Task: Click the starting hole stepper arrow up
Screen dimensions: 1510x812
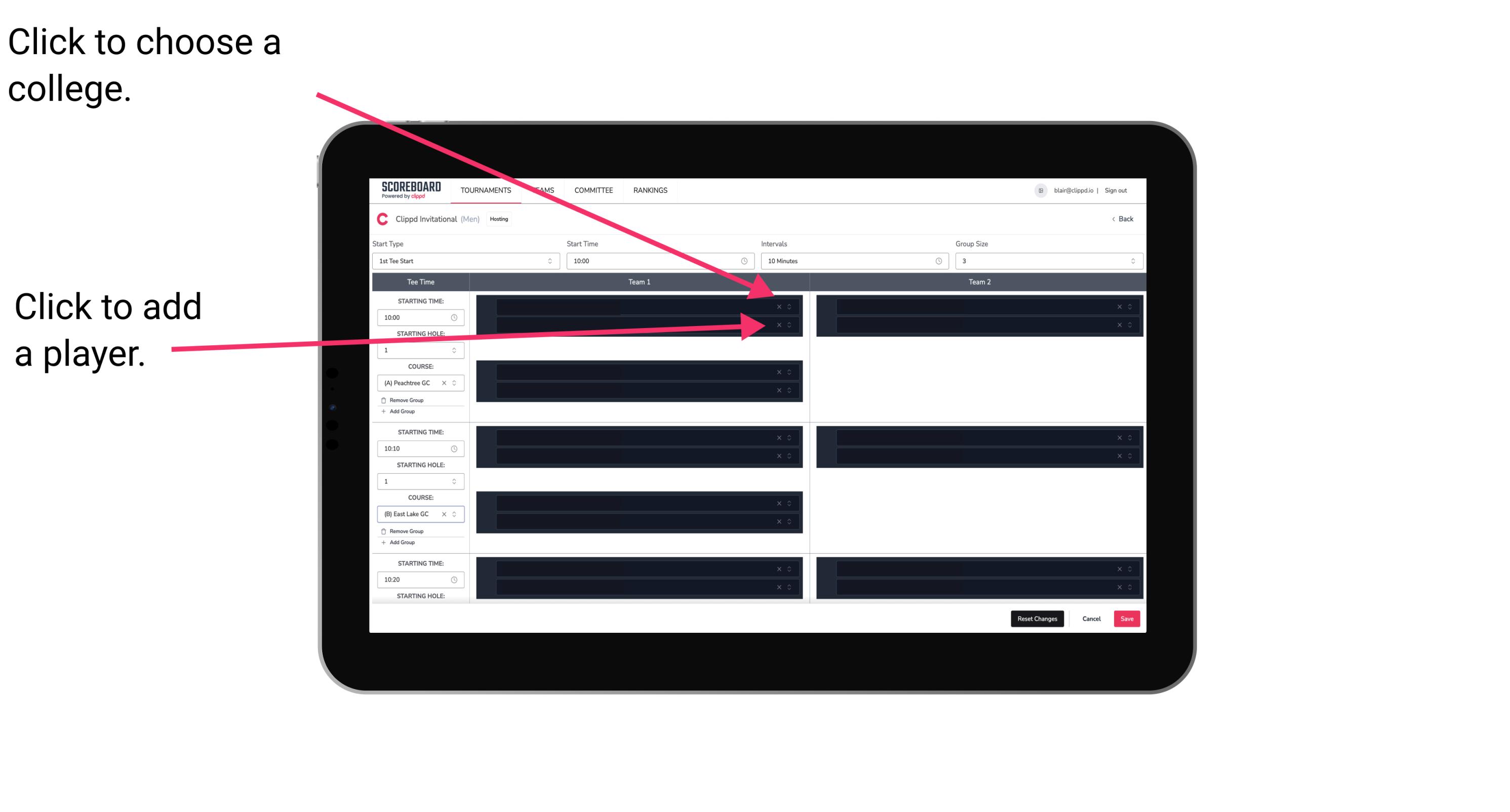Action: (x=456, y=347)
